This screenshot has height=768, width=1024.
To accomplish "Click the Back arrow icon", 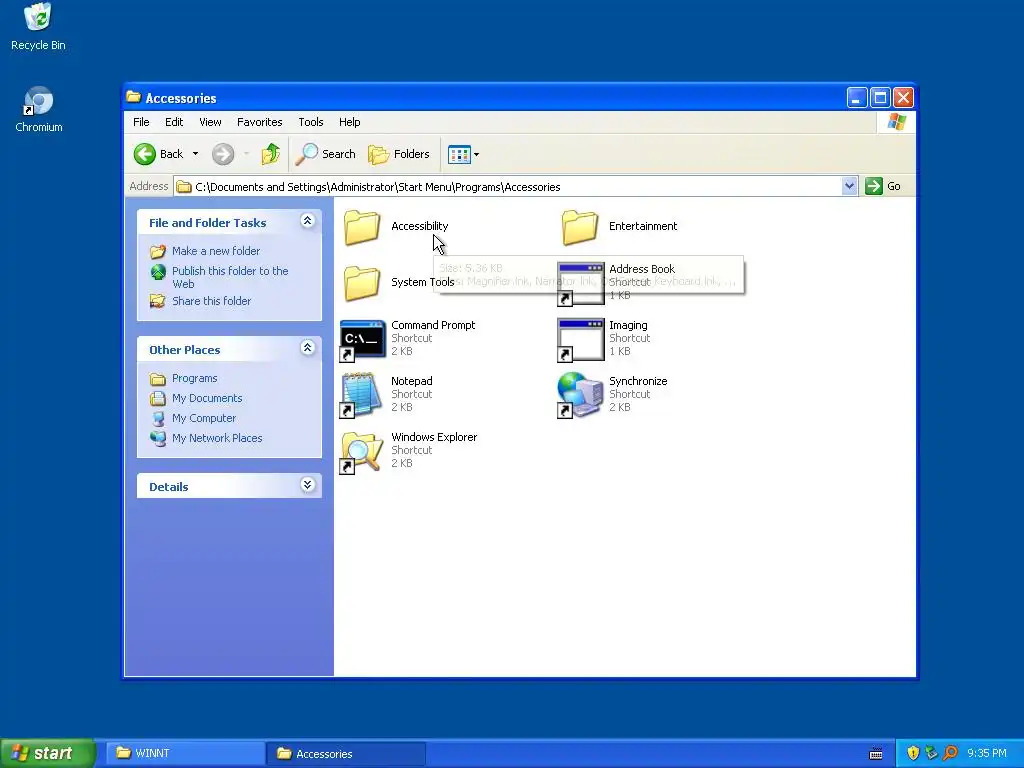I will point(144,154).
